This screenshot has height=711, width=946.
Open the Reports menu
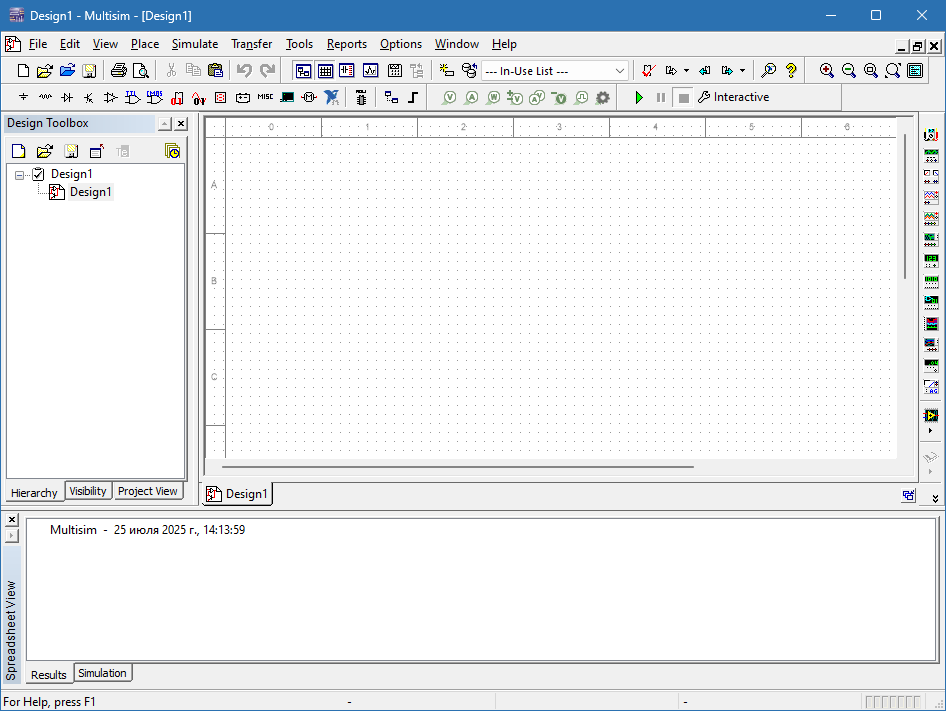347,44
